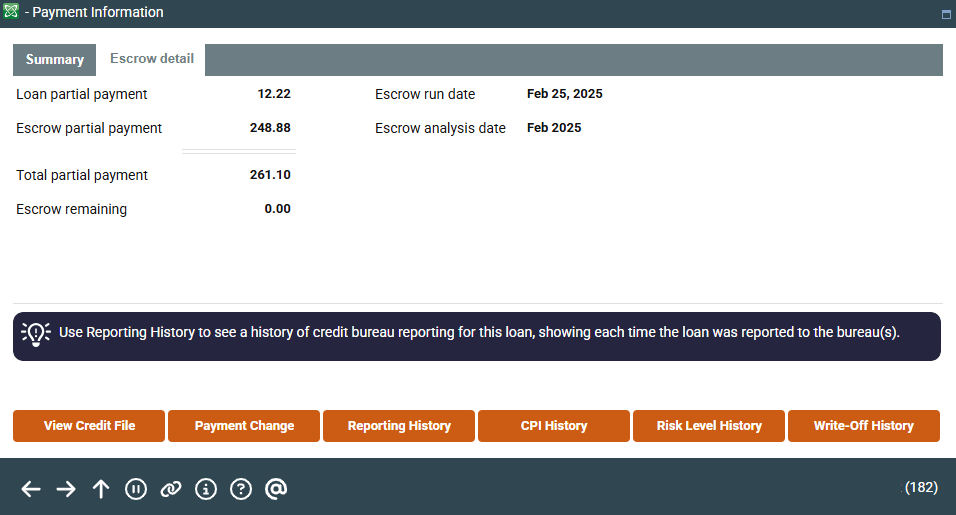Open the help question mark icon

(x=240, y=488)
